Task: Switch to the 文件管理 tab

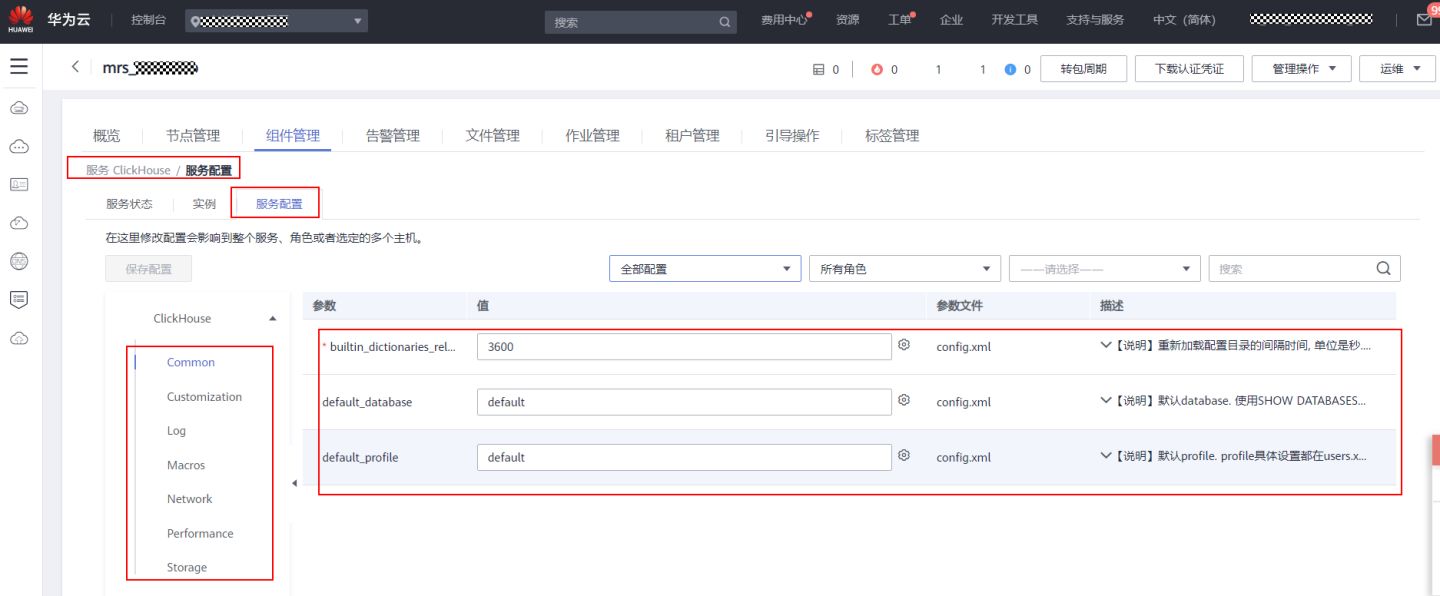Action: pos(492,135)
